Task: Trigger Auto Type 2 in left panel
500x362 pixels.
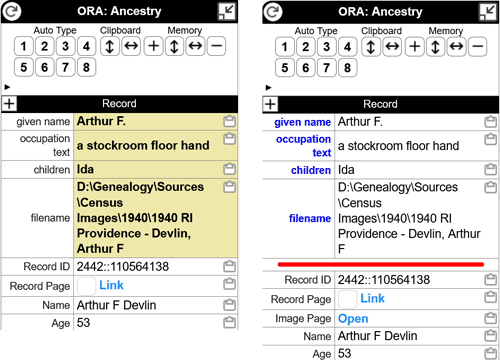Action: tap(45, 46)
